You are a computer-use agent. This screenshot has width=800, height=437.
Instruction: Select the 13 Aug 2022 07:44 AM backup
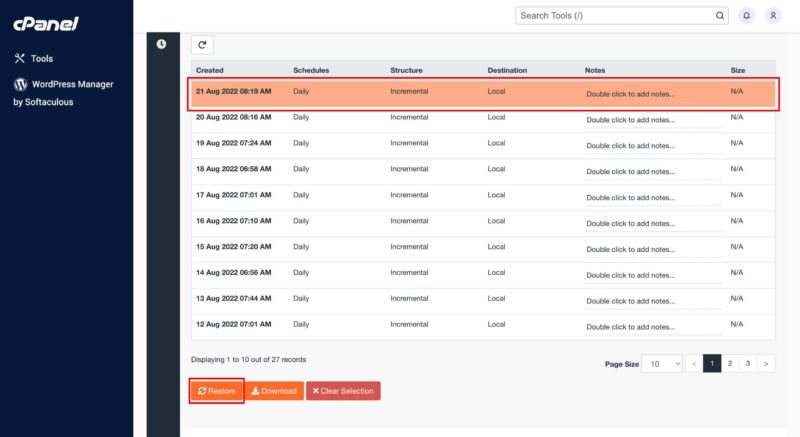[483, 301]
